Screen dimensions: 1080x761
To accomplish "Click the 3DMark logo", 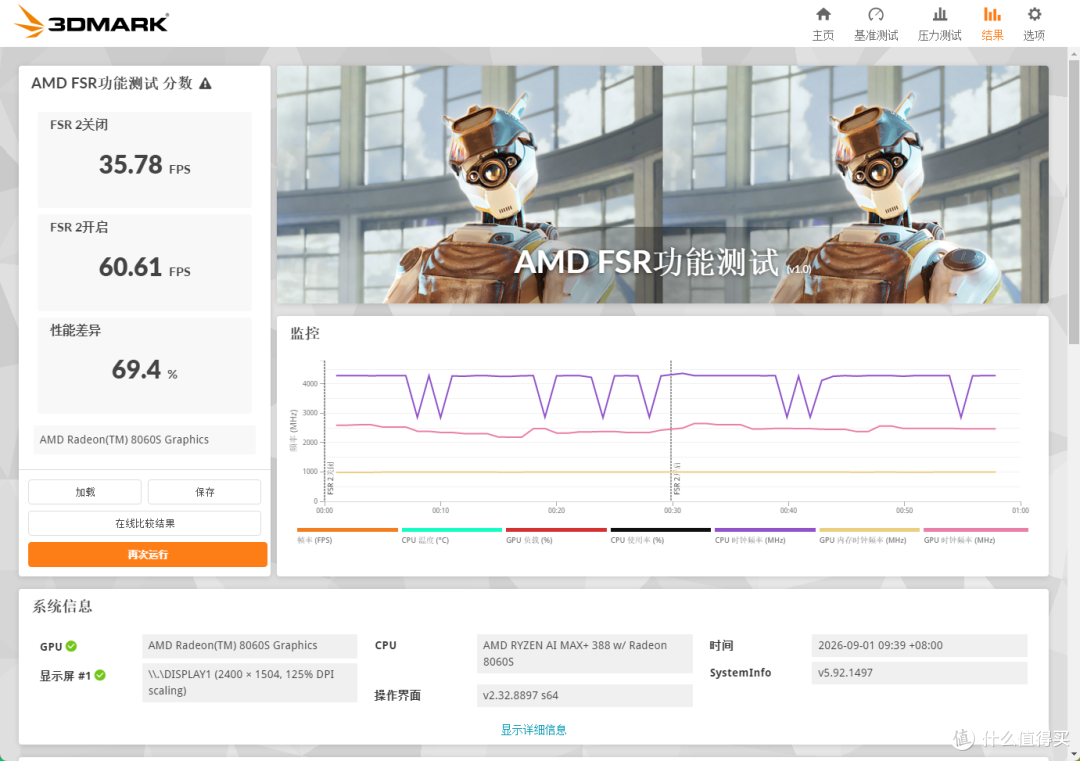I will pos(92,21).
